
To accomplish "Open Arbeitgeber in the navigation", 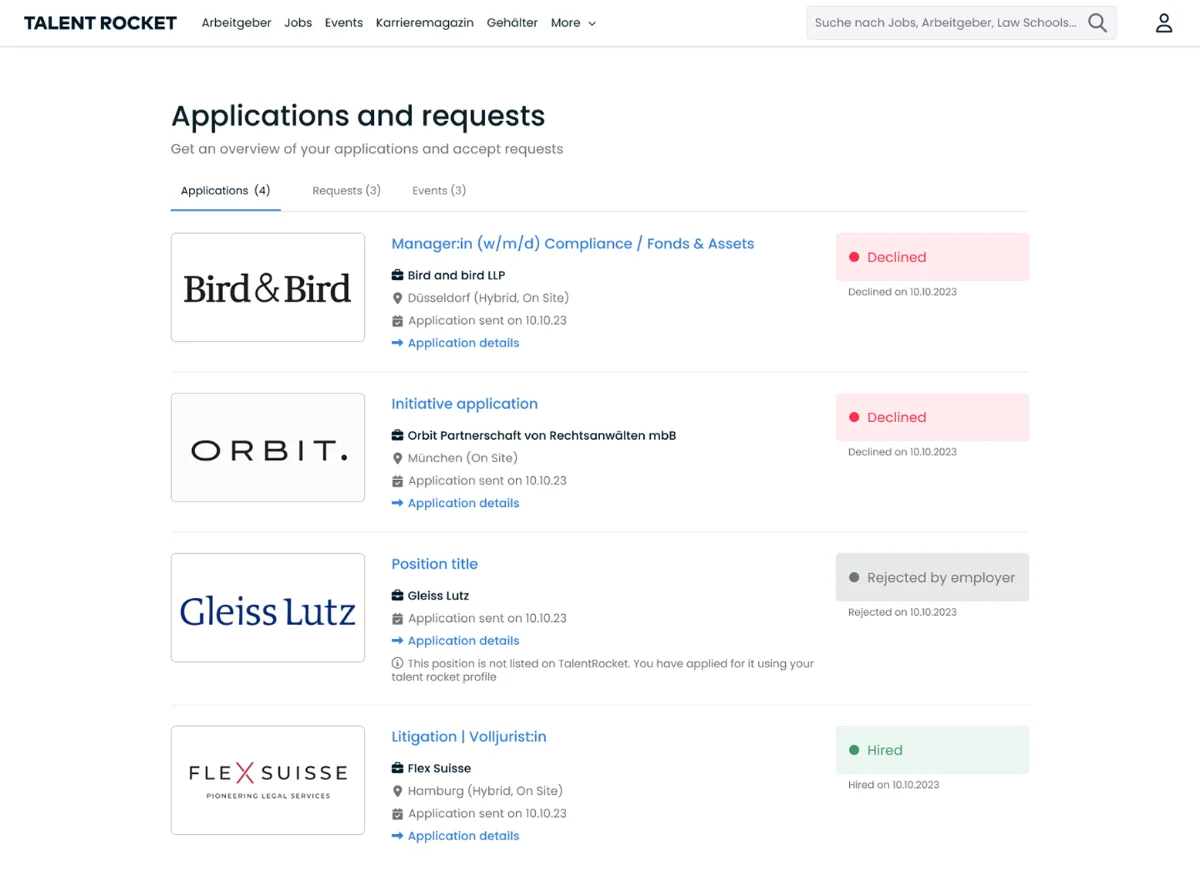I will [236, 23].
